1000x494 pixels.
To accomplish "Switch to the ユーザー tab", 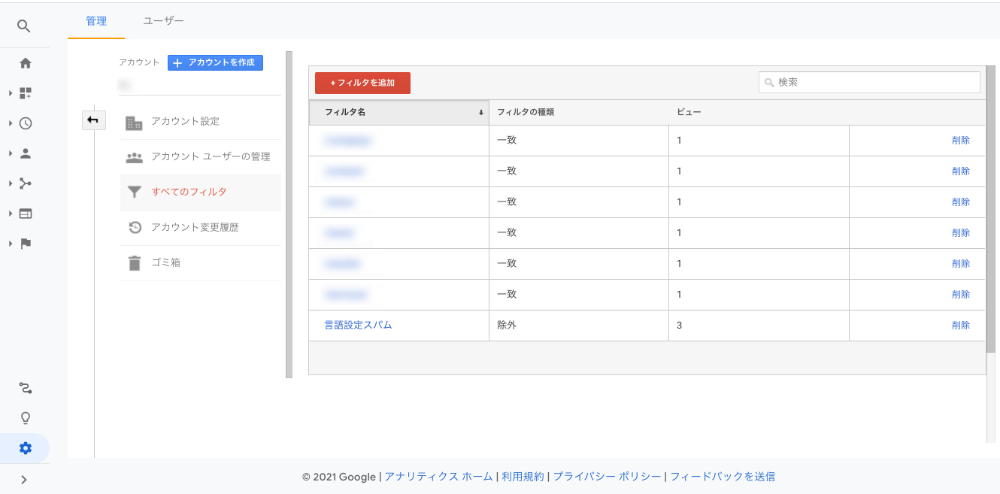I will (163, 21).
